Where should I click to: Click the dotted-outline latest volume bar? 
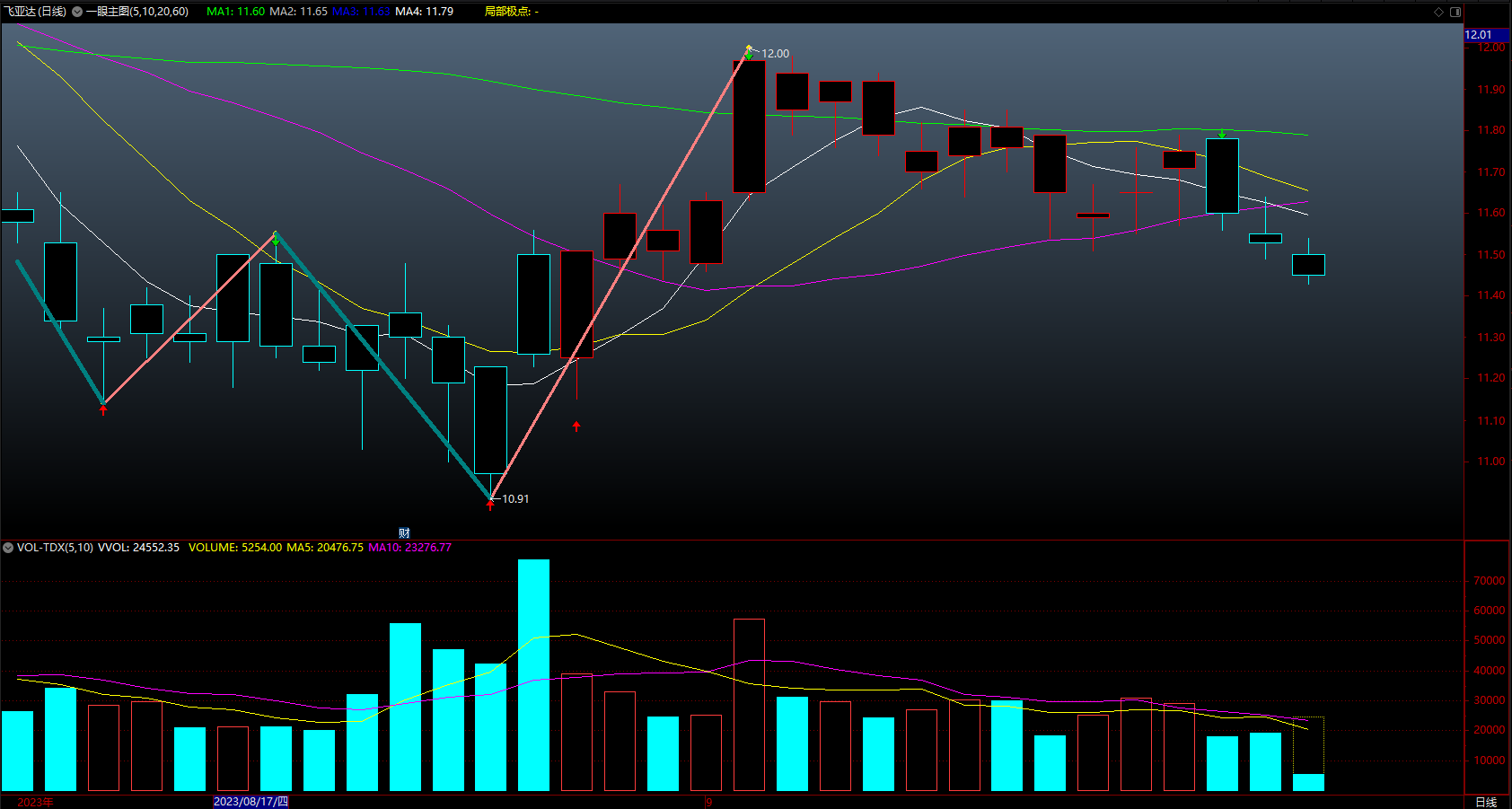pyautogui.click(x=1308, y=754)
